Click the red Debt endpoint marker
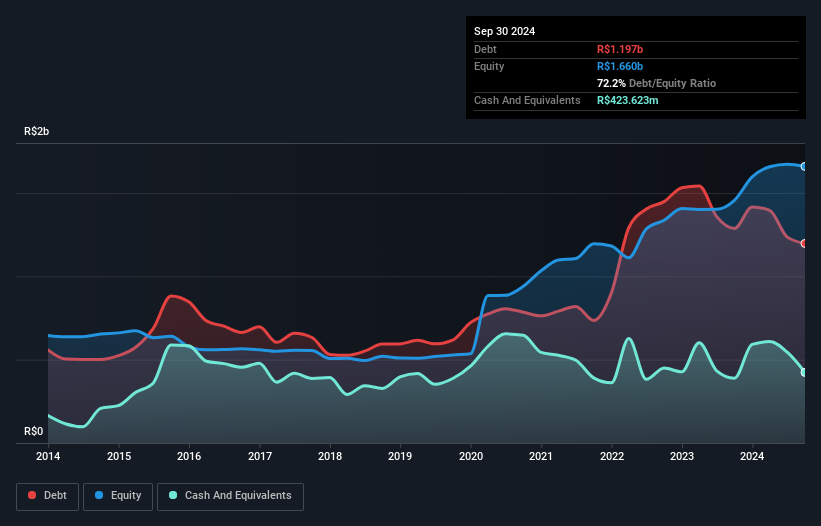The image size is (821, 526). click(804, 243)
